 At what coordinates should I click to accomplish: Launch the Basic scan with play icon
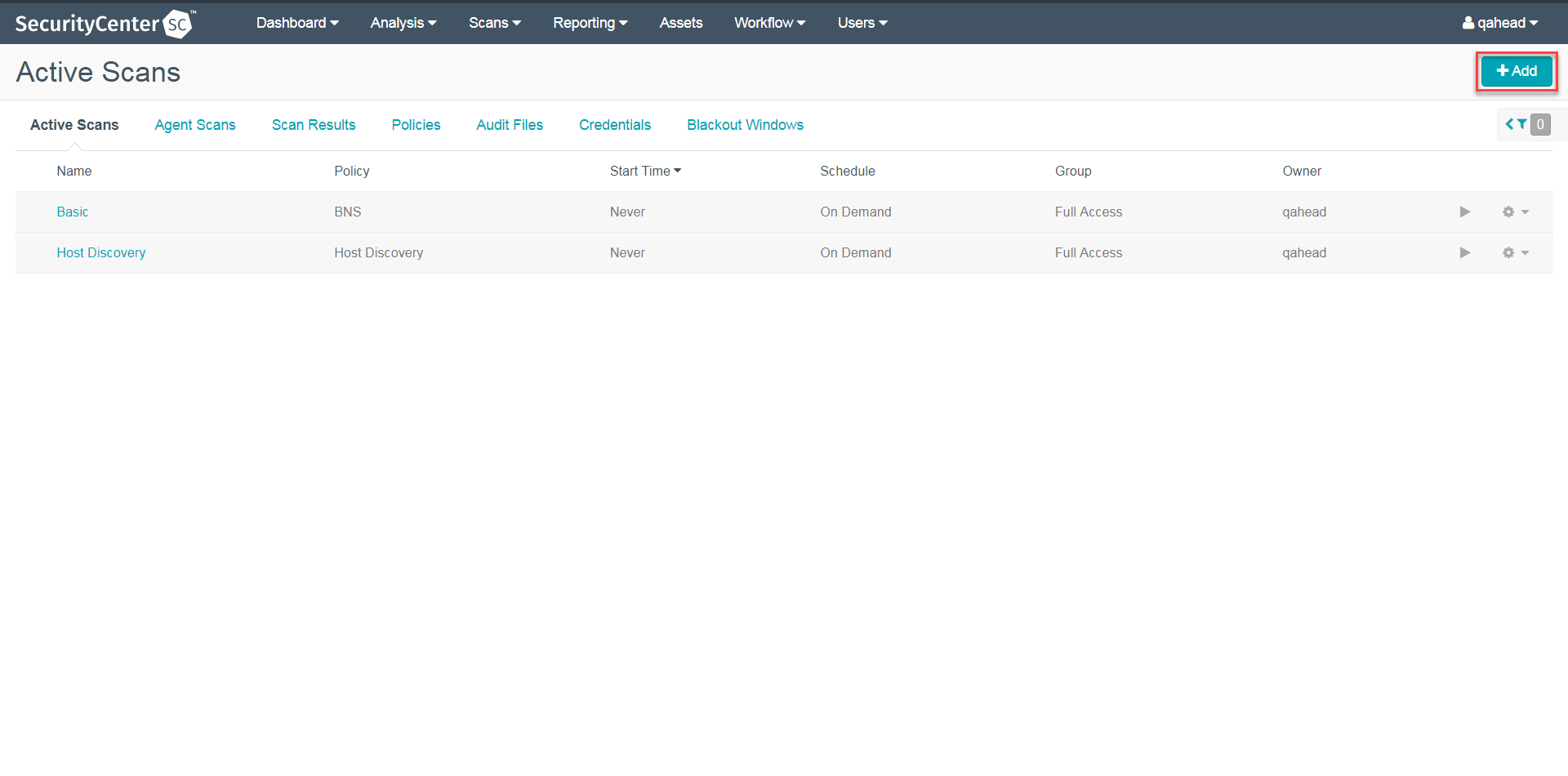[1464, 212]
